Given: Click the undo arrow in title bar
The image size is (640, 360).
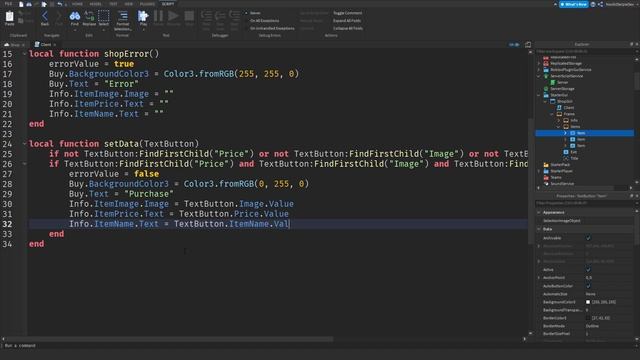Looking at the screenshot, I should pos(60,4).
